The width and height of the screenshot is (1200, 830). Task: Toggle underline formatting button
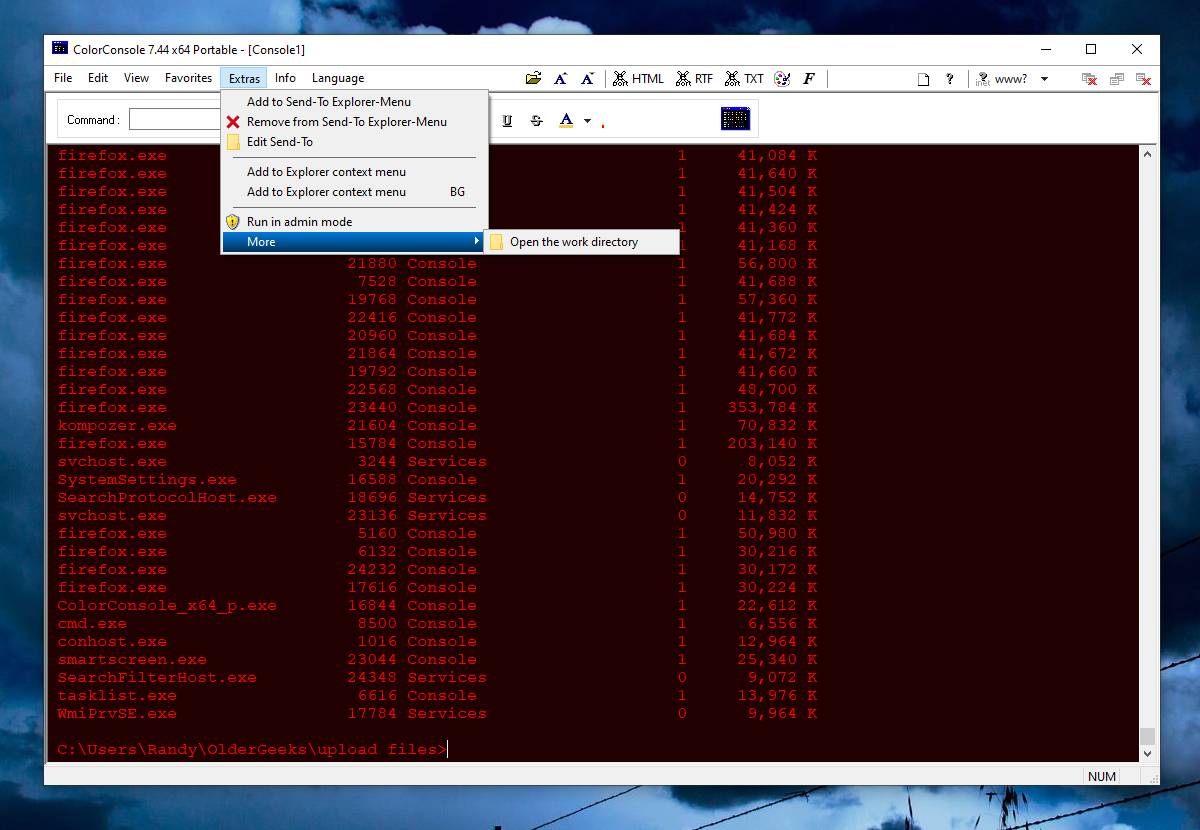tap(507, 120)
